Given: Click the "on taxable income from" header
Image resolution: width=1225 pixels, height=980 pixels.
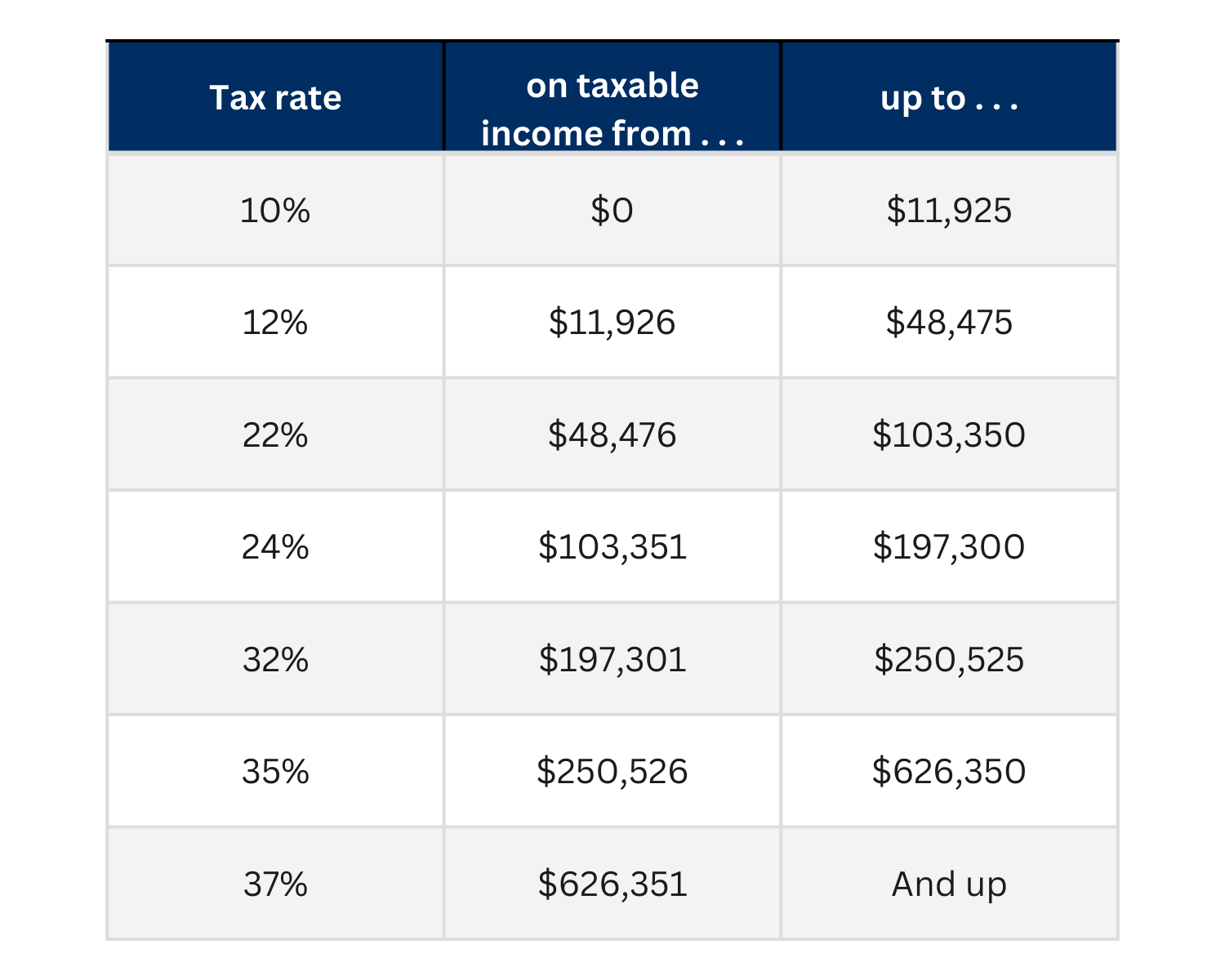Looking at the screenshot, I should [x=612, y=109].
